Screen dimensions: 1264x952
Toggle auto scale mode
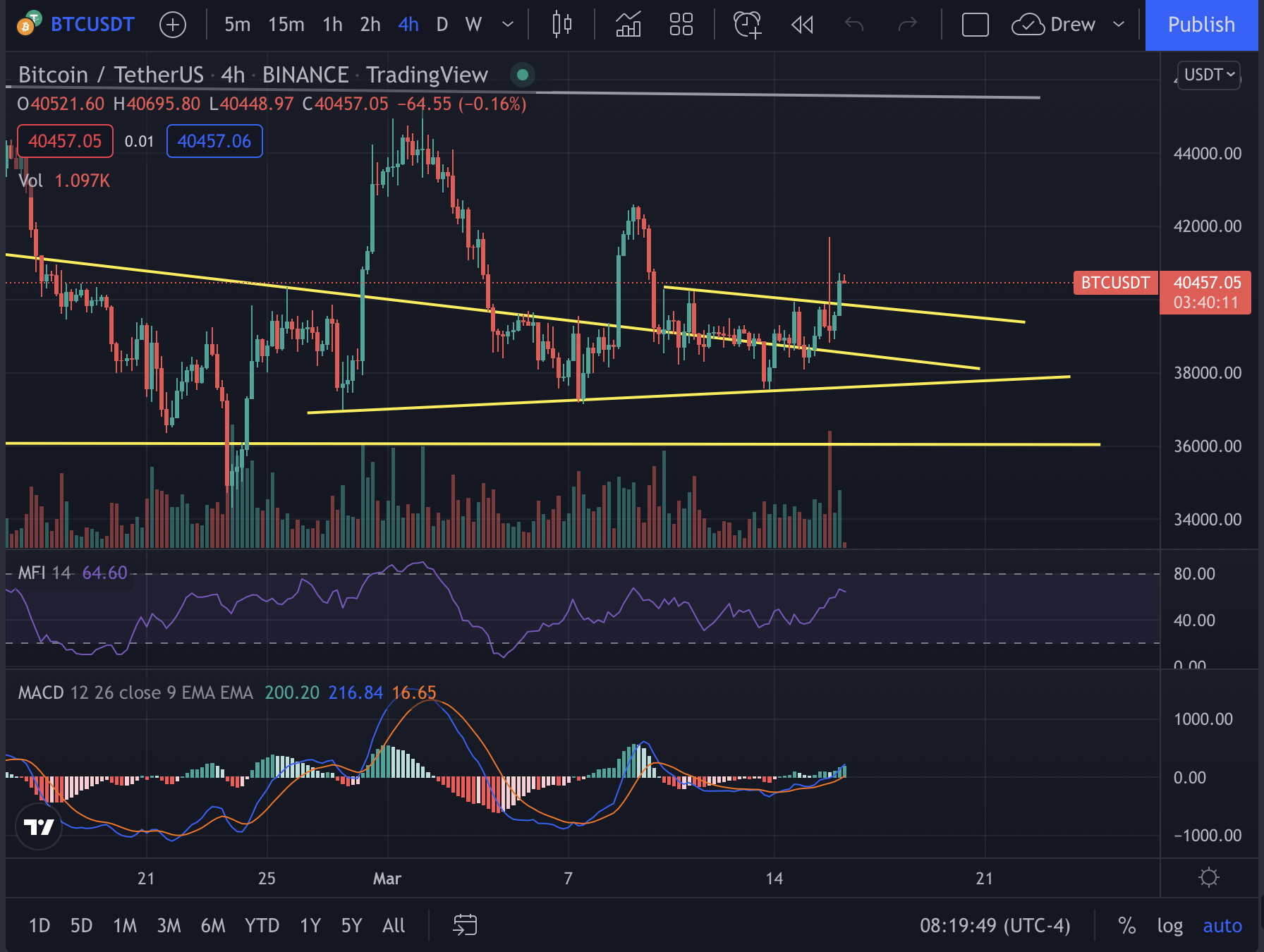(x=1222, y=925)
